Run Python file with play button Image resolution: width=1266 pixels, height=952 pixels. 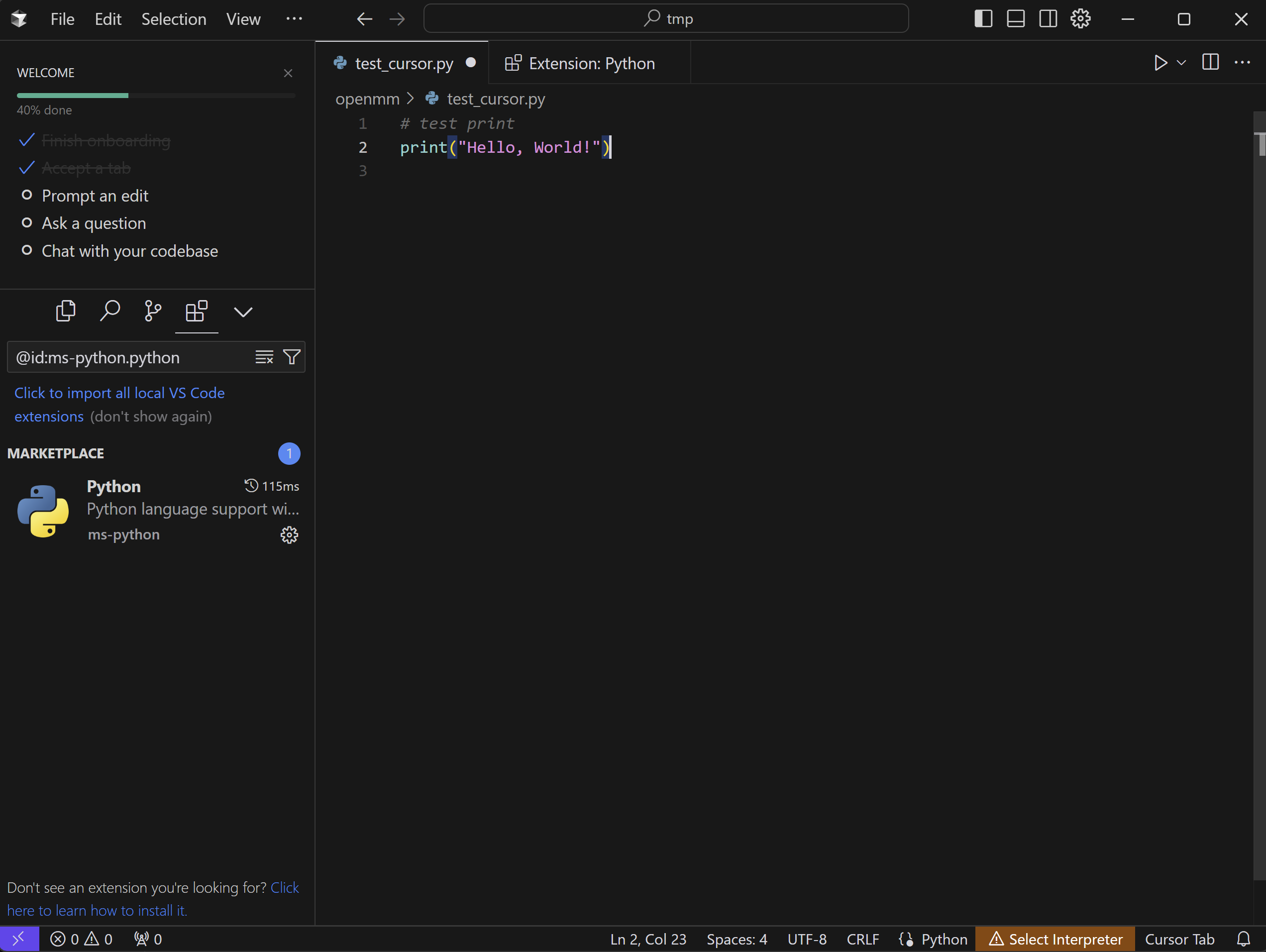pyautogui.click(x=1160, y=62)
